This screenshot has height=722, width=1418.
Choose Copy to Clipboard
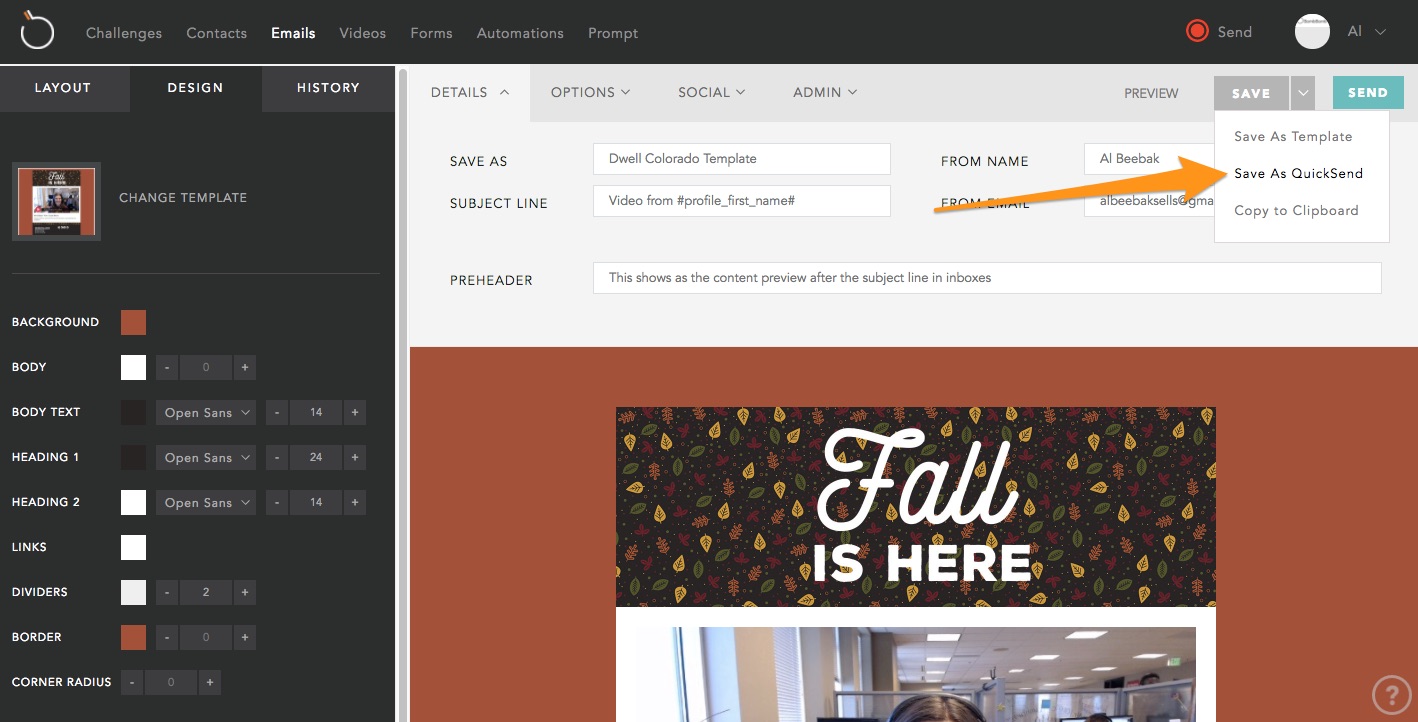coord(1296,210)
